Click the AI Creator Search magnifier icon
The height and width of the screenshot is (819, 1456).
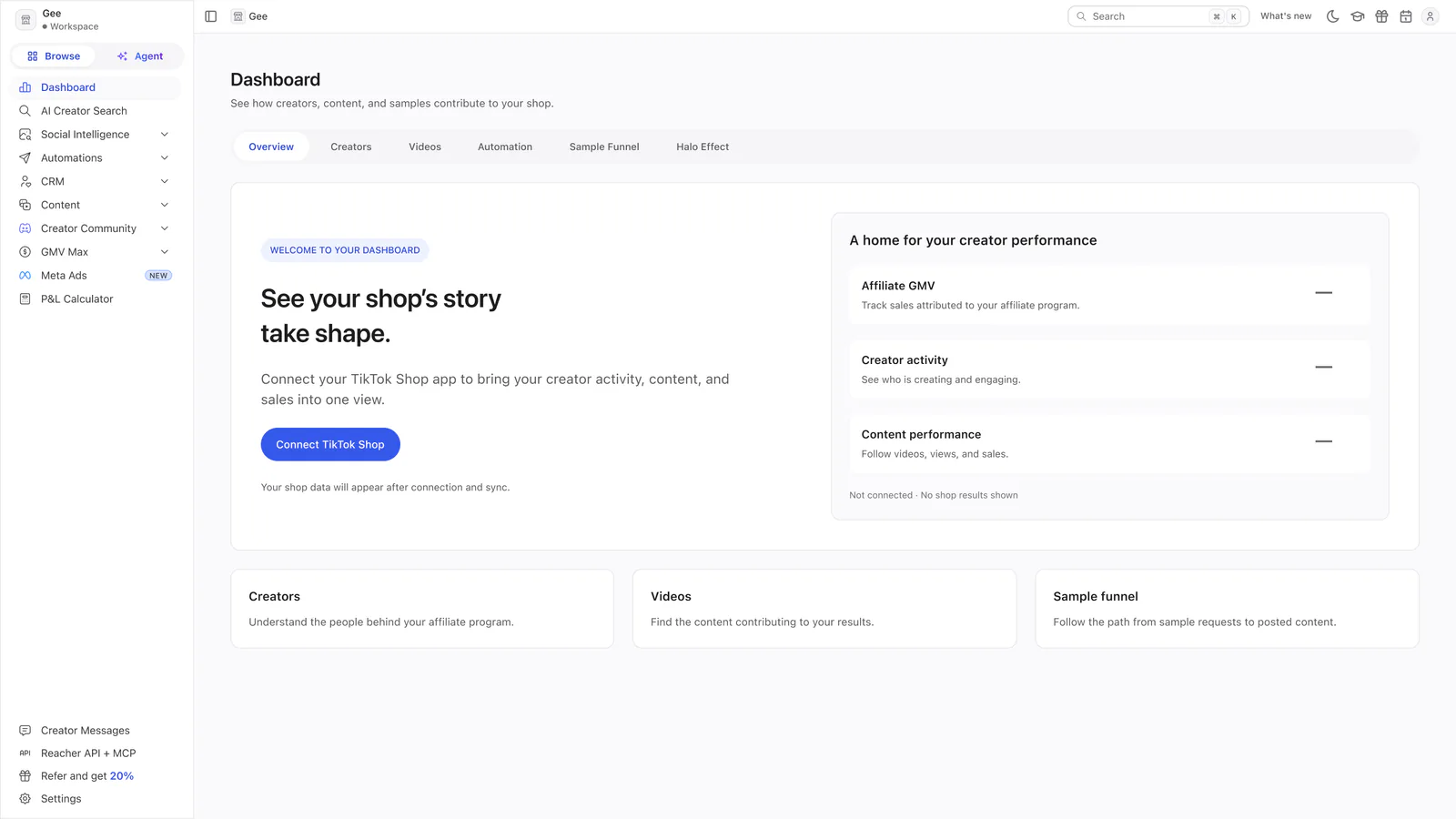[25, 111]
